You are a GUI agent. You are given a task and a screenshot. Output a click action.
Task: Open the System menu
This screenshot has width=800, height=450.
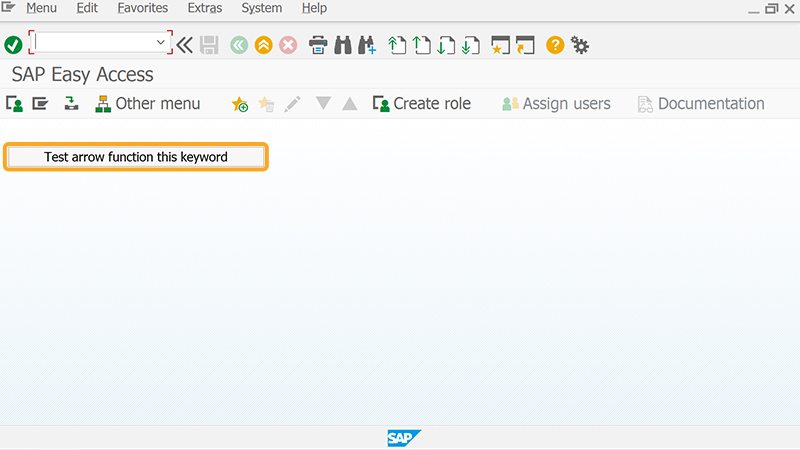(x=262, y=8)
